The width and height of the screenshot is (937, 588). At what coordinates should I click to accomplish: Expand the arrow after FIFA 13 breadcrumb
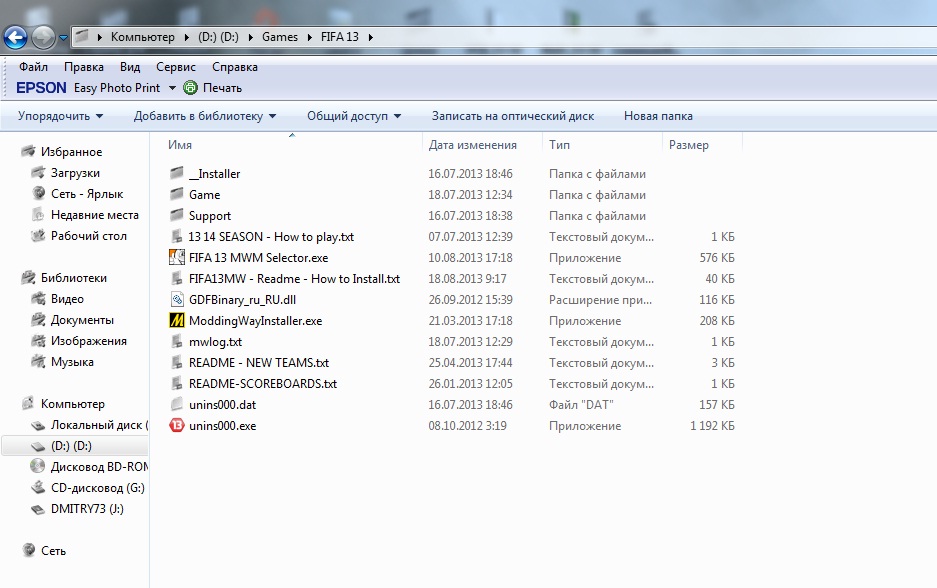point(370,37)
